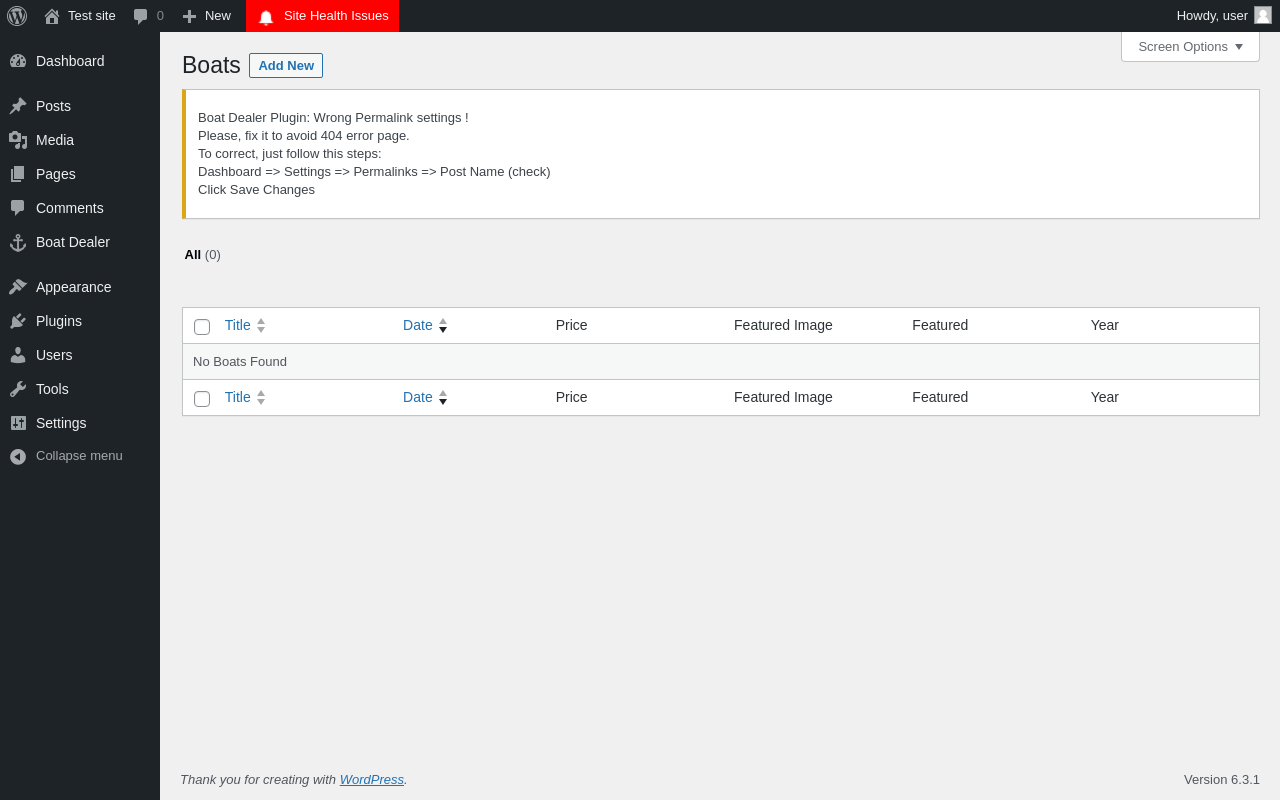Click the sort arrows beside the bottom Title header
The image size is (1280, 800).
pos(261,397)
